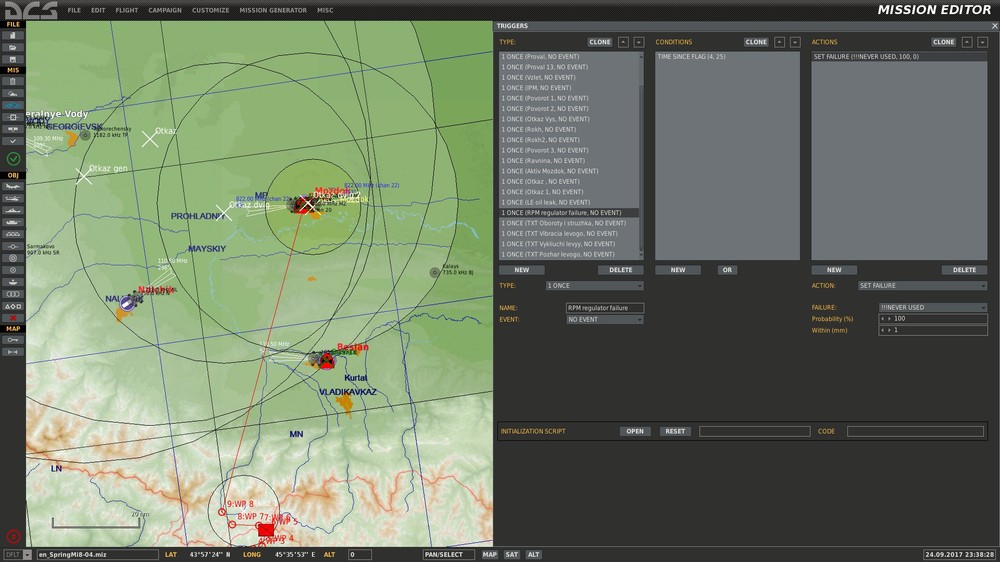Clone the selected trigger

[x=599, y=42]
